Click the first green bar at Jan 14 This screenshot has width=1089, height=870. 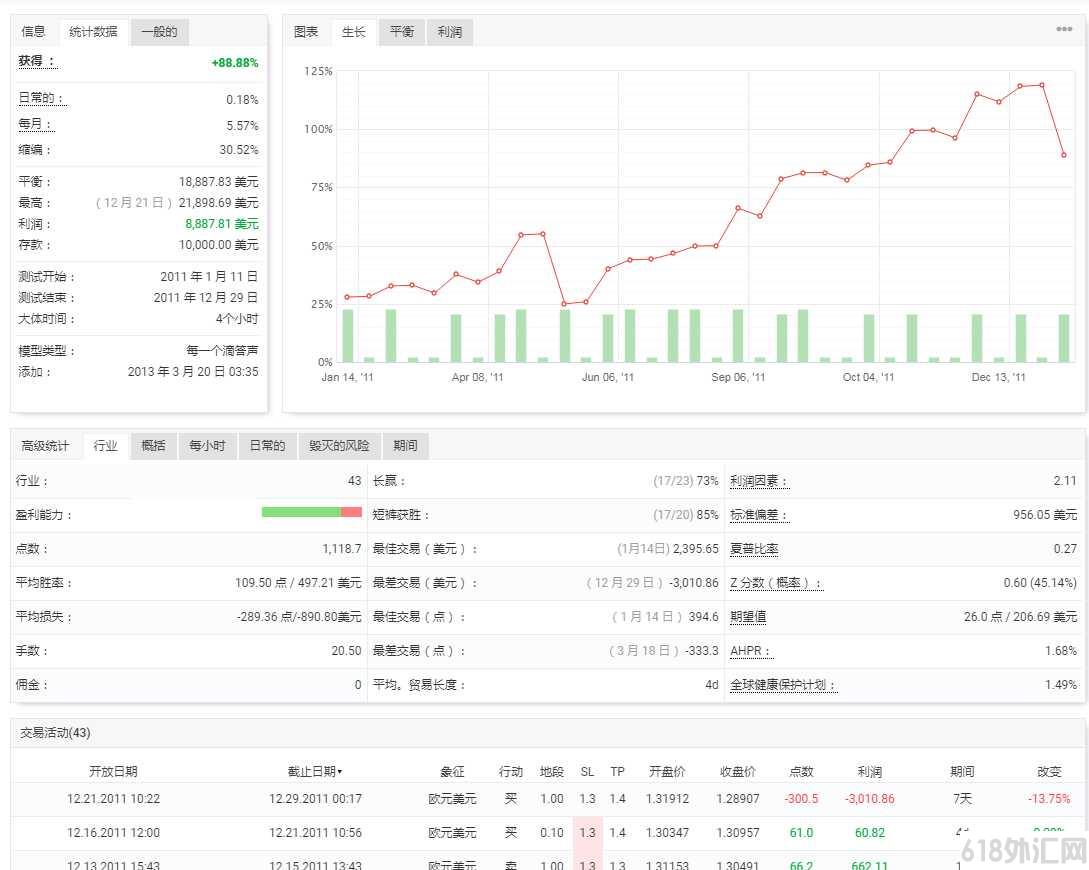click(x=348, y=335)
